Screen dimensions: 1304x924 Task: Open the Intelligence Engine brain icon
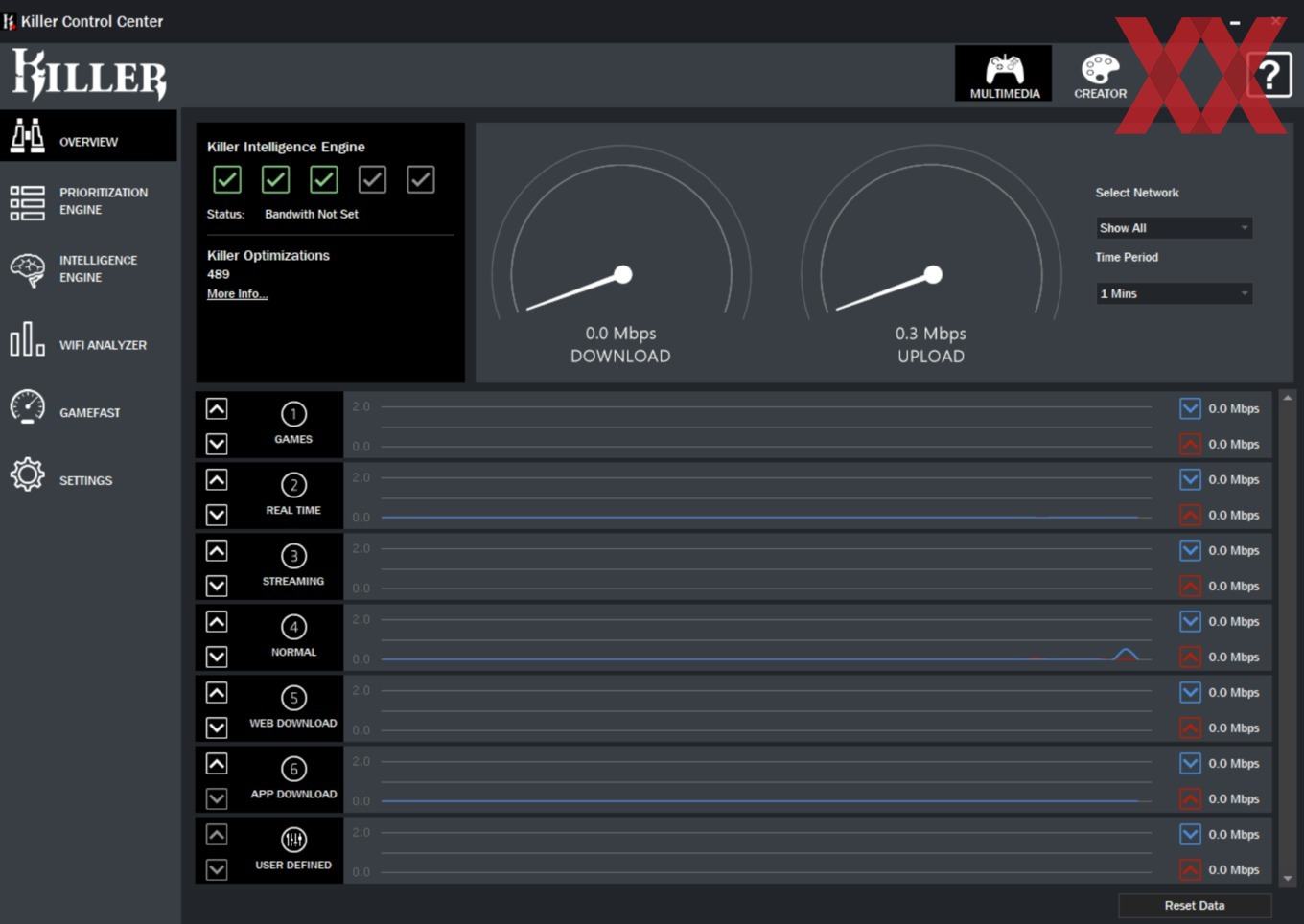point(27,269)
